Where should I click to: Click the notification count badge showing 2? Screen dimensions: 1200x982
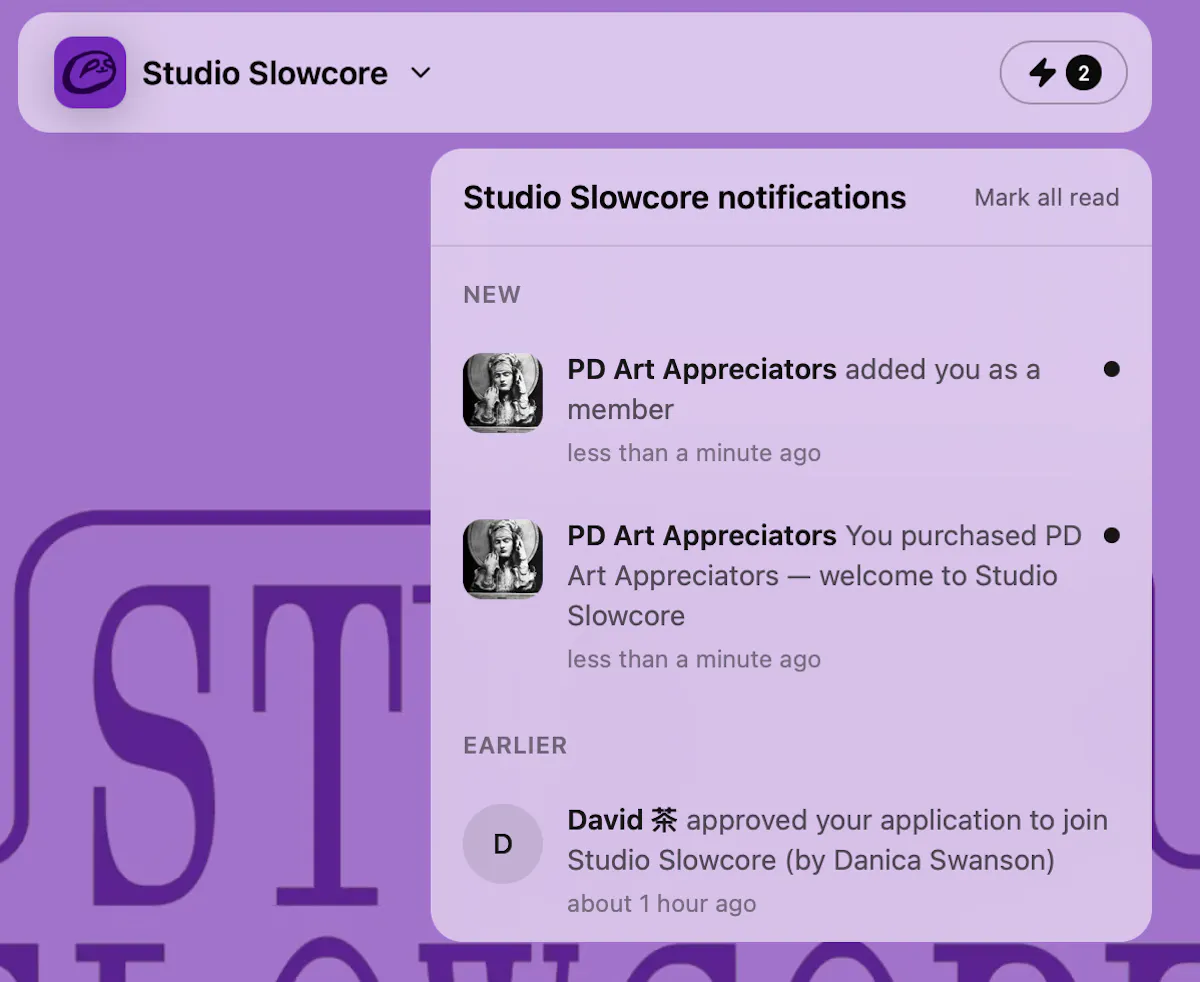pyautogui.click(x=1084, y=72)
